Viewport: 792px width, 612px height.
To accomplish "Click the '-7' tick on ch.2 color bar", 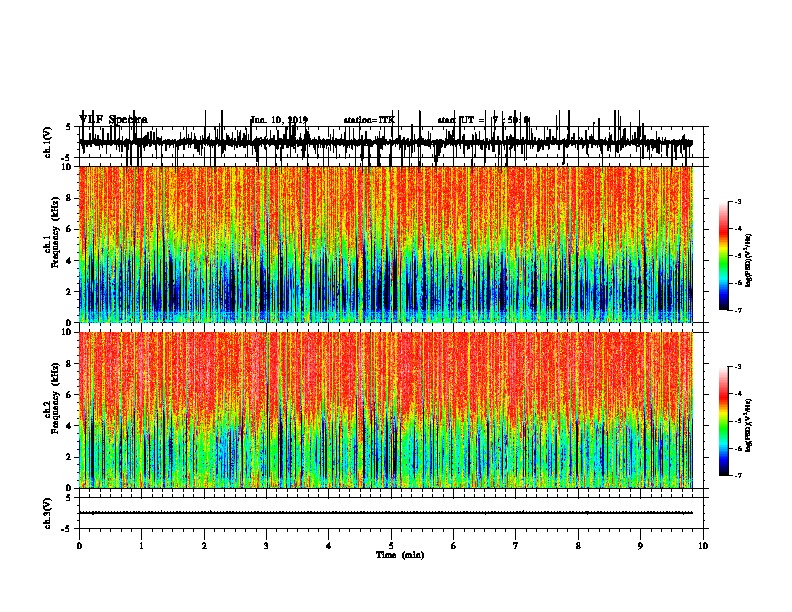I will pyautogui.click(x=737, y=475).
